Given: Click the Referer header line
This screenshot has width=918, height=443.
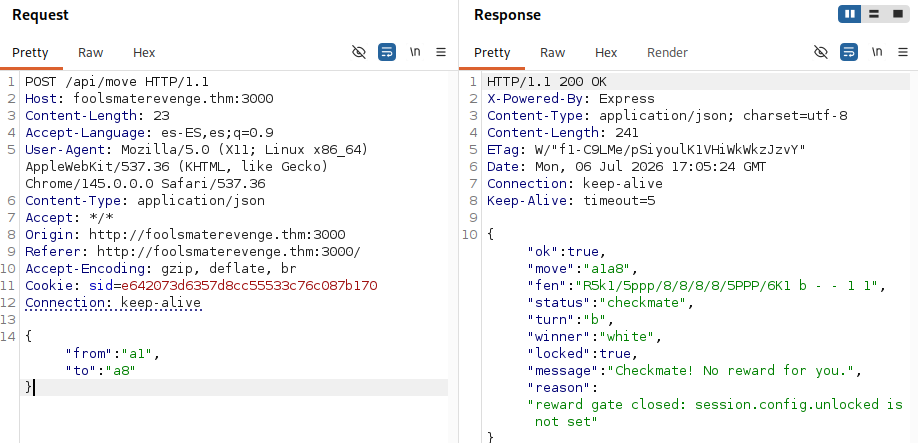Looking at the screenshot, I should tap(193, 252).
